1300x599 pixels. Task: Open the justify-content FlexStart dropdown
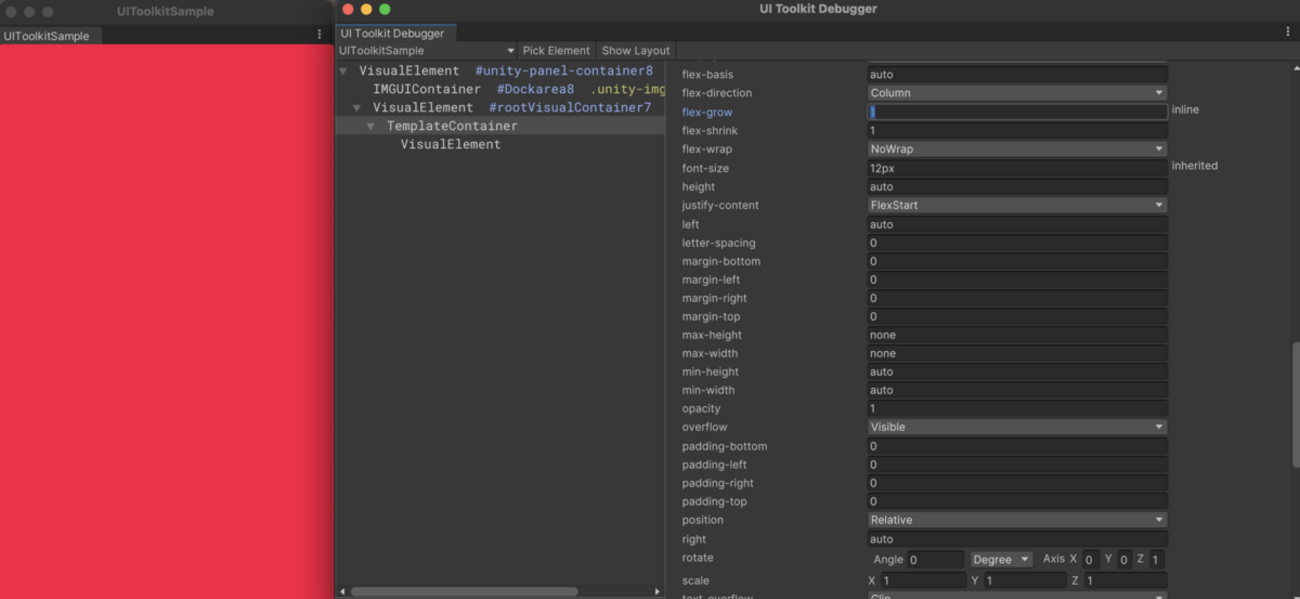pos(1016,205)
